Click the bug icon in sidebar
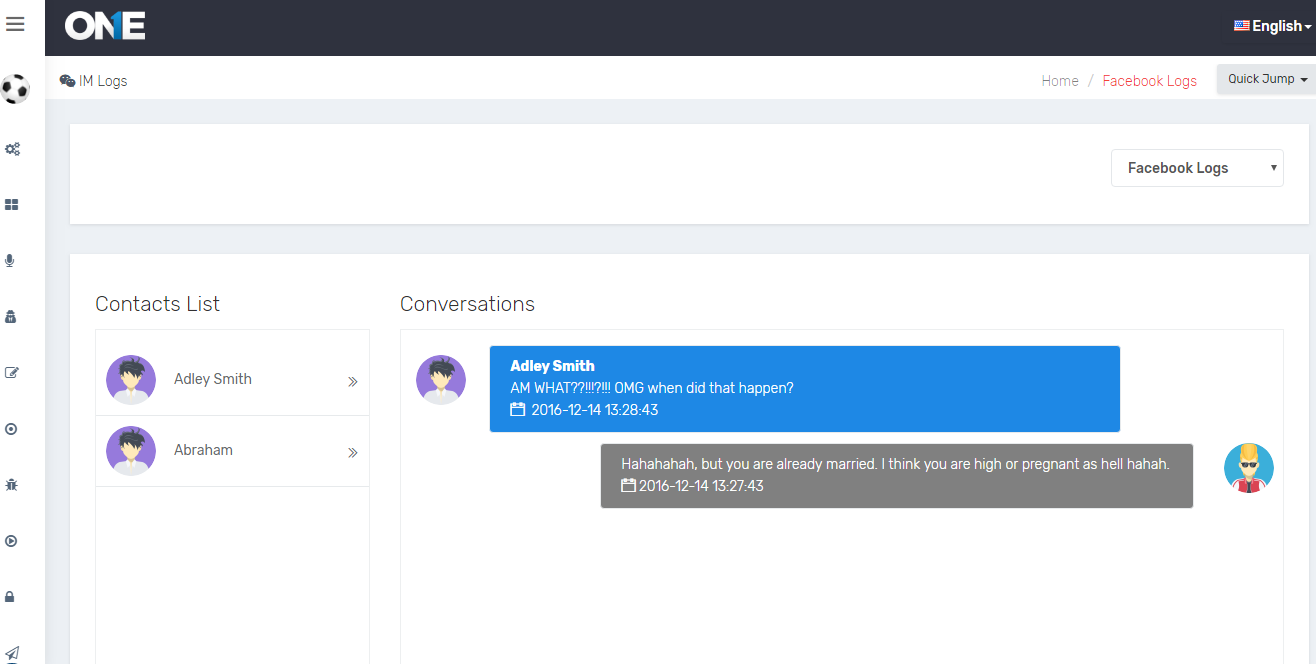Image resolution: width=1316 pixels, height=664 pixels. click(12, 485)
